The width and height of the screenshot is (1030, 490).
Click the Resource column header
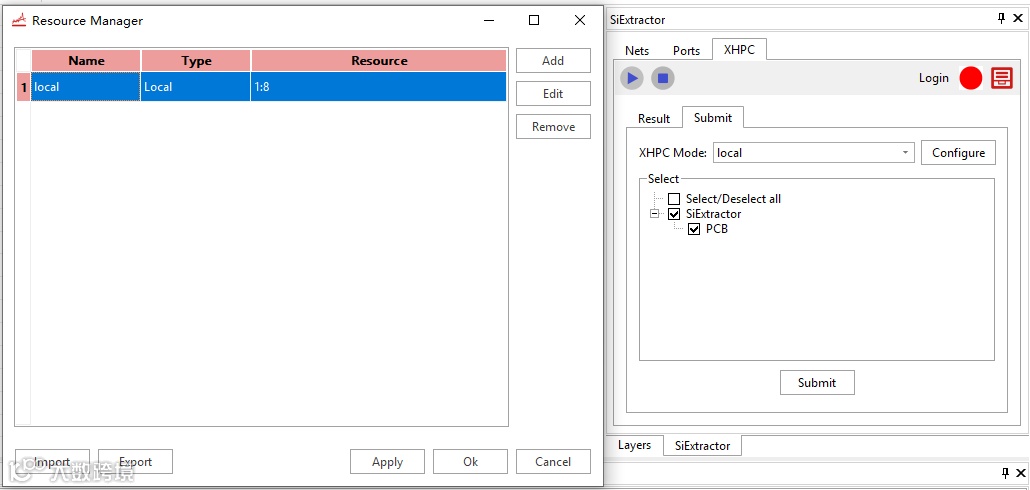pos(379,60)
